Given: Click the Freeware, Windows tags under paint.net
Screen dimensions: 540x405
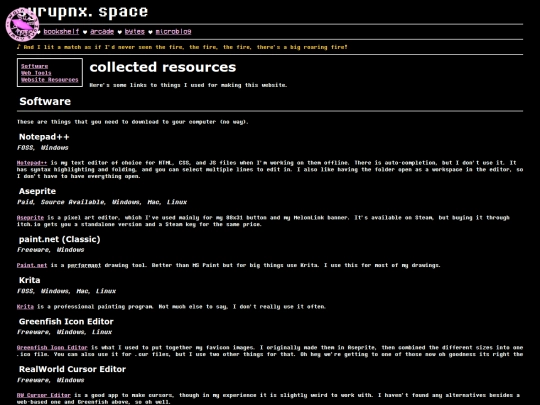Looking at the screenshot, I should tap(51, 250).
